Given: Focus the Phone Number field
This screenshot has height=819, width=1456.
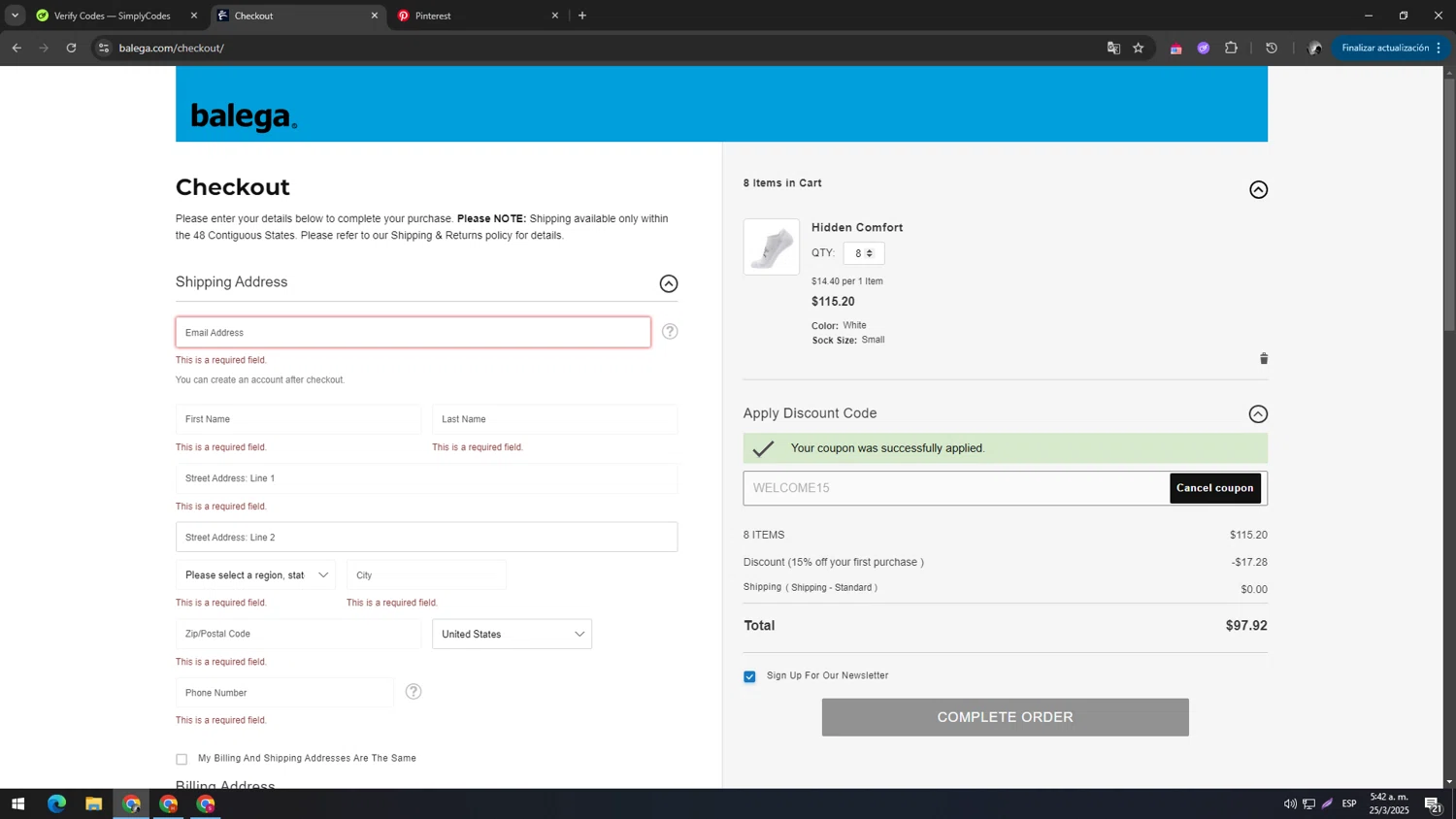Looking at the screenshot, I should (x=284, y=693).
